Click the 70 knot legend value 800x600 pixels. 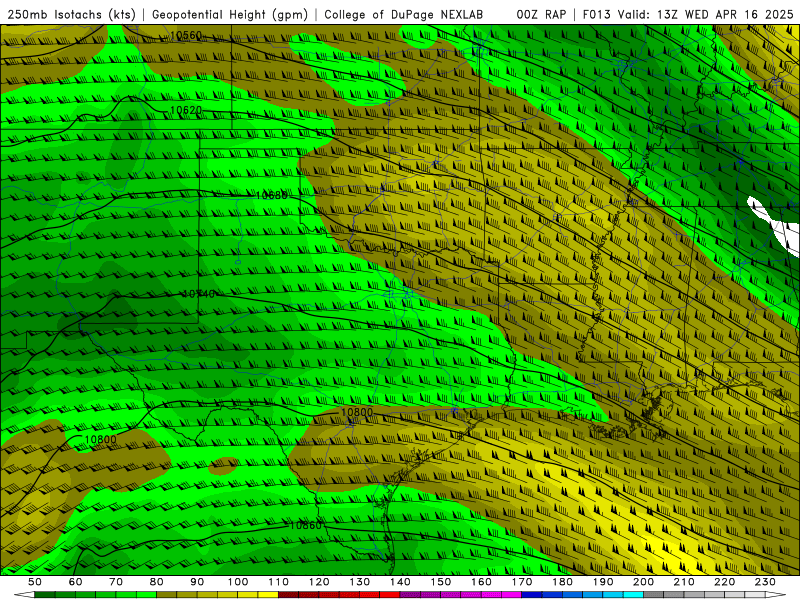tap(116, 582)
